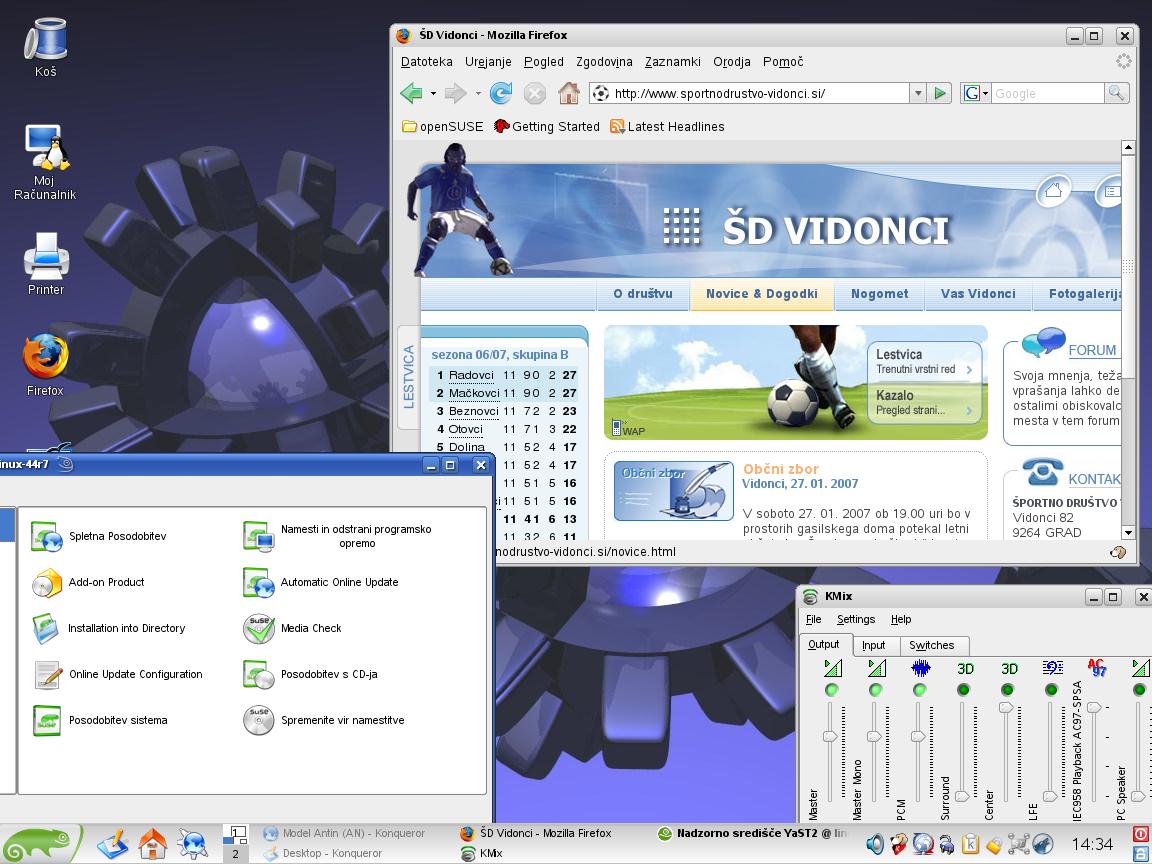Click the Nogomet navigation link
1152x864 pixels.
point(879,294)
